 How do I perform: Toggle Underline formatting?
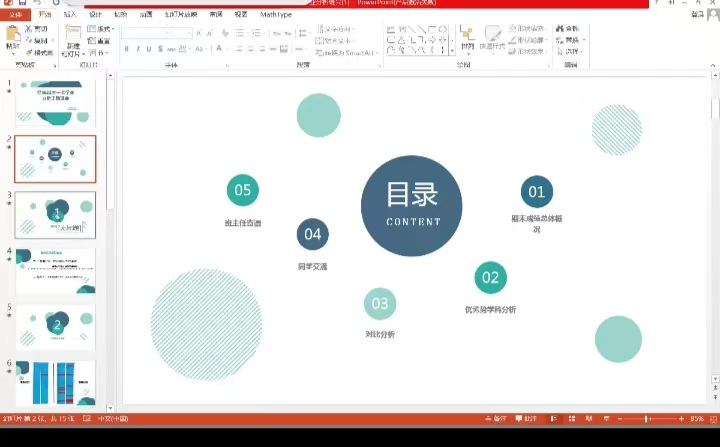point(149,49)
